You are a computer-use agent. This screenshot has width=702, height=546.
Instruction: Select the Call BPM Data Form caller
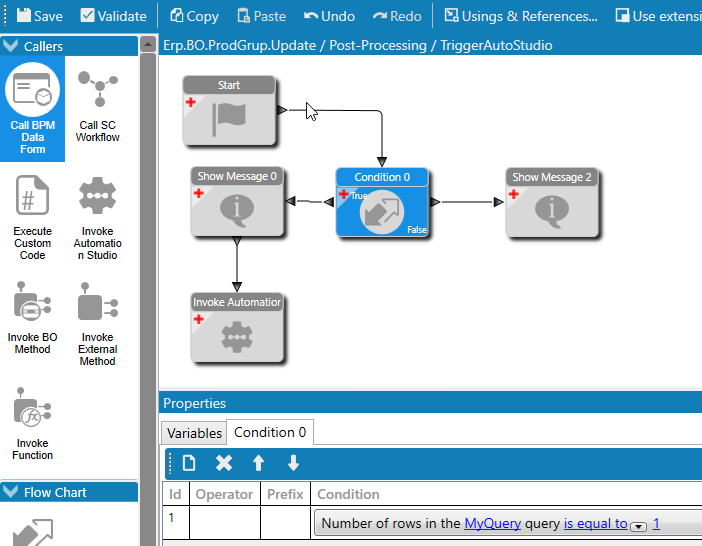tap(32, 109)
